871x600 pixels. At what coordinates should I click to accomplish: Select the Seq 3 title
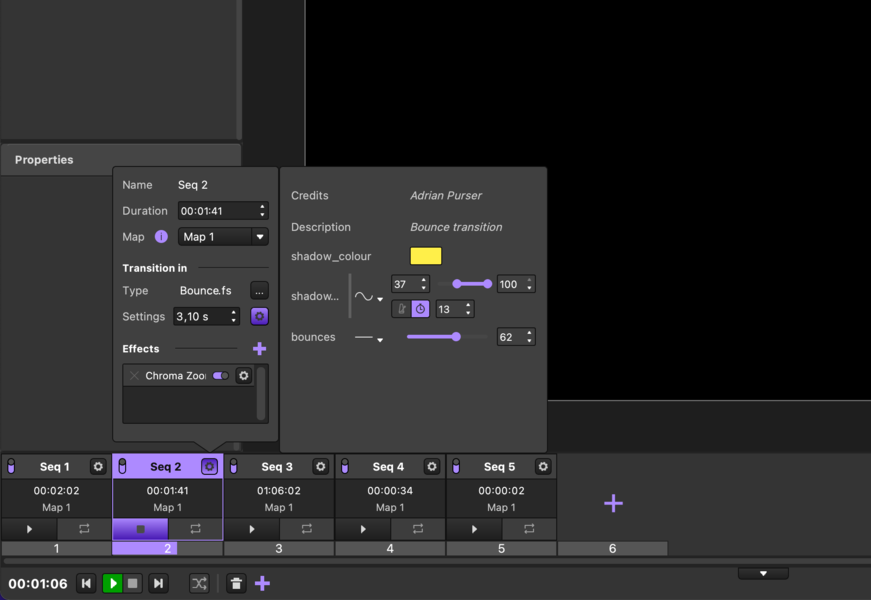(x=277, y=467)
